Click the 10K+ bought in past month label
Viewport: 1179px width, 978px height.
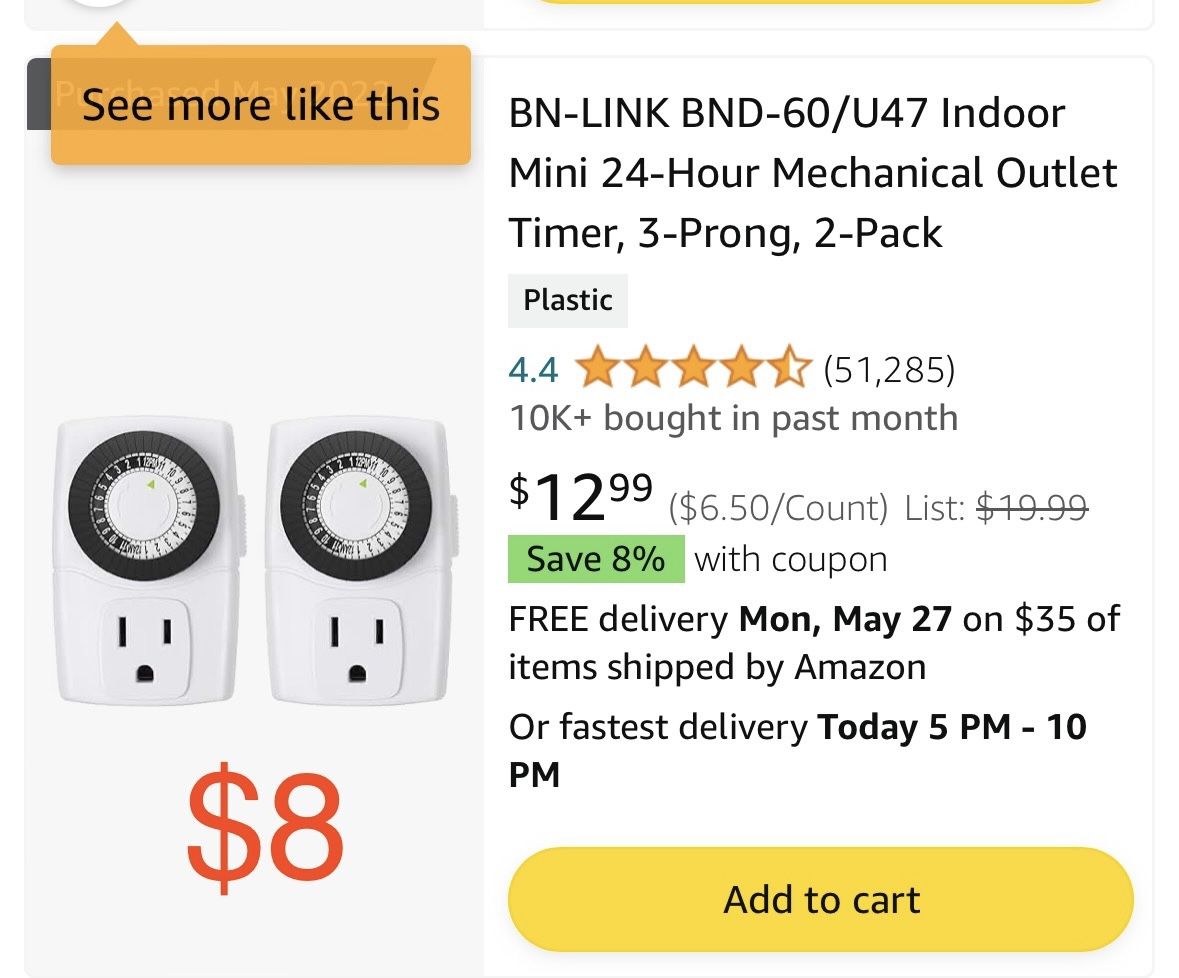[732, 418]
